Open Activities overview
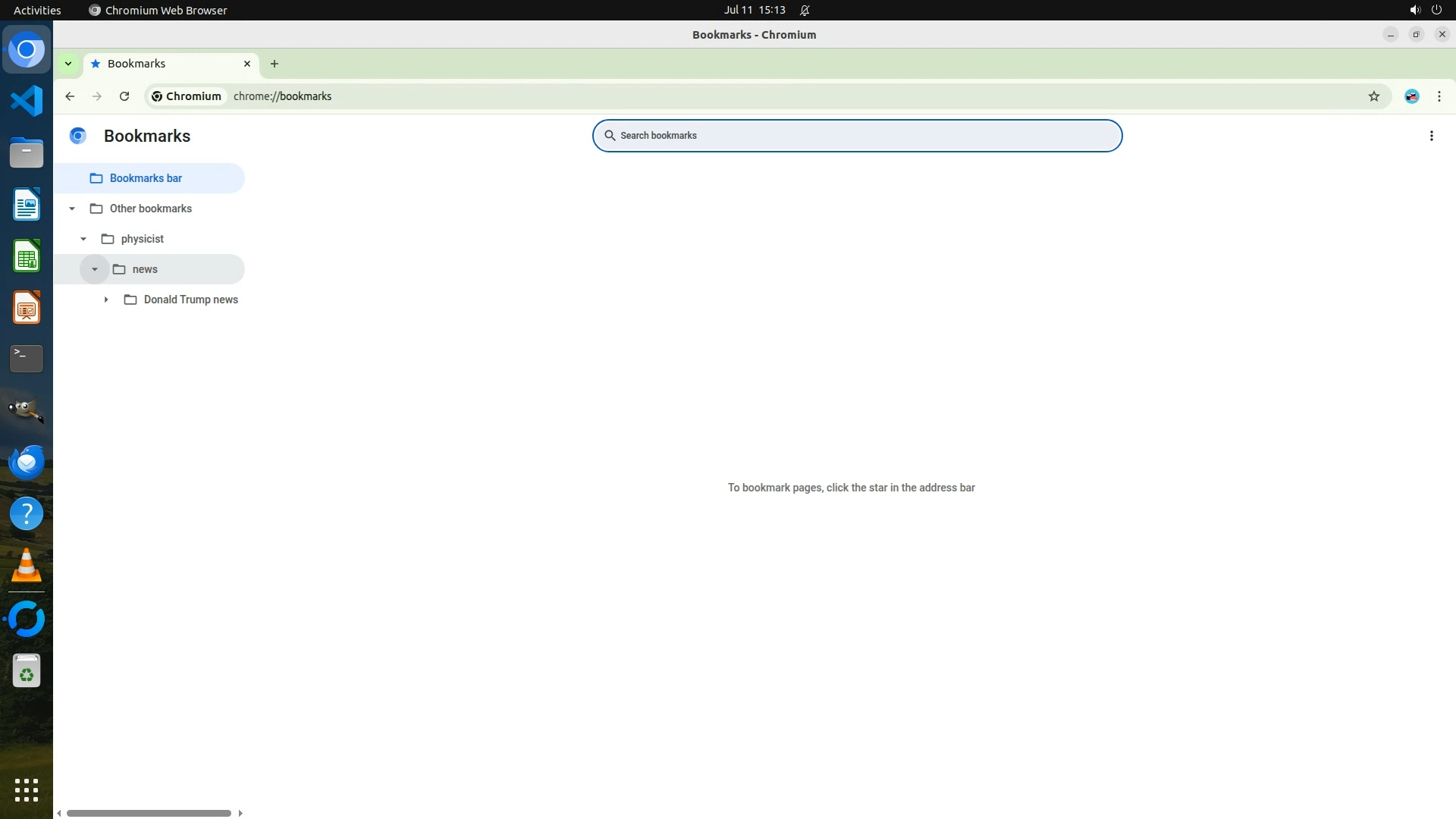The height and width of the screenshot is (819, 1456). tap(37, 10)
